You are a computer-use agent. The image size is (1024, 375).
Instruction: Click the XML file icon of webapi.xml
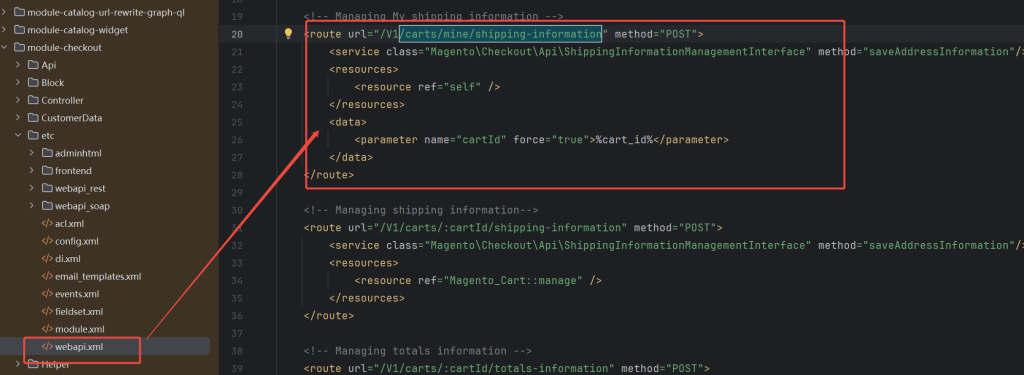tap(48, 347)
